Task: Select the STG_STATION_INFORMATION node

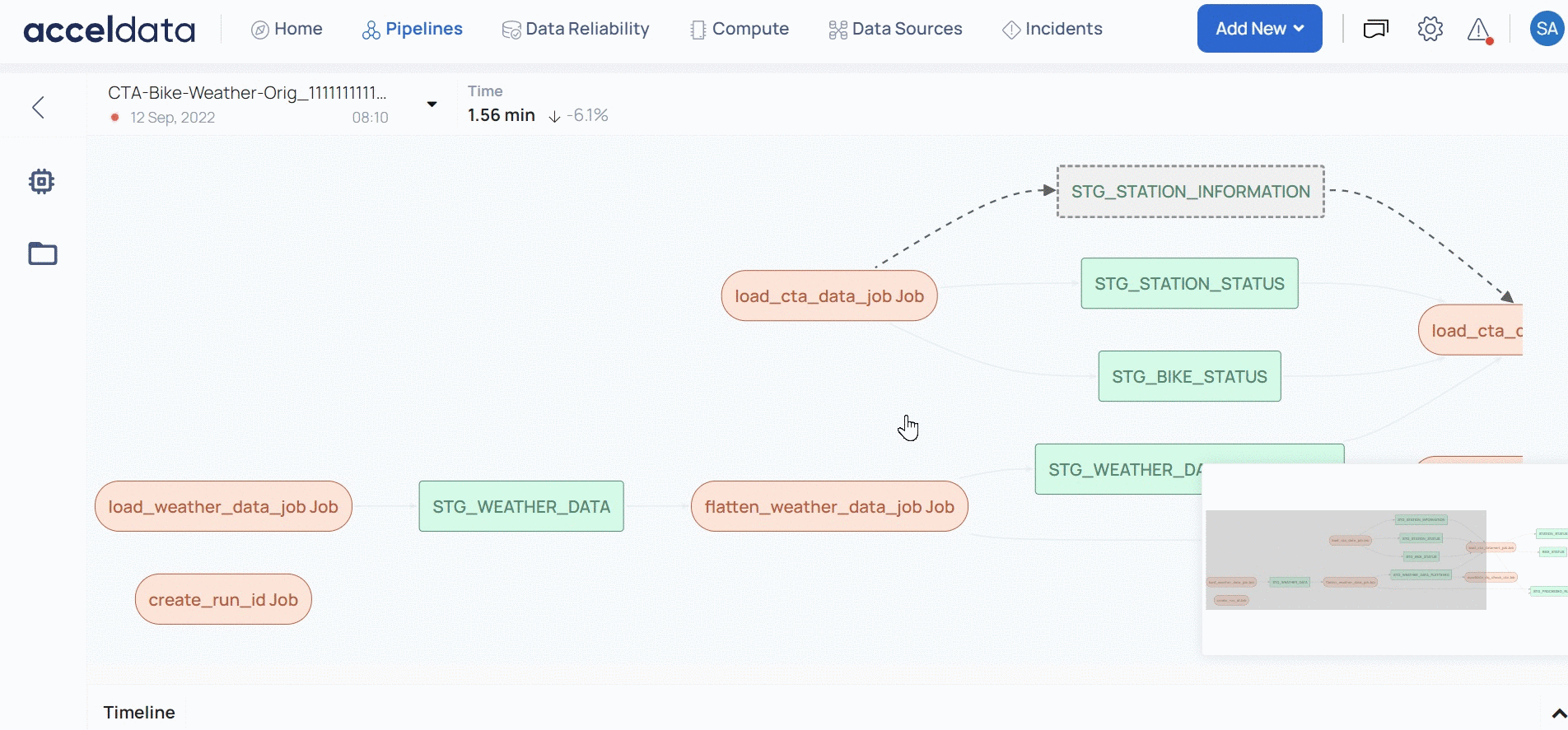Action: click(1190, 192)
